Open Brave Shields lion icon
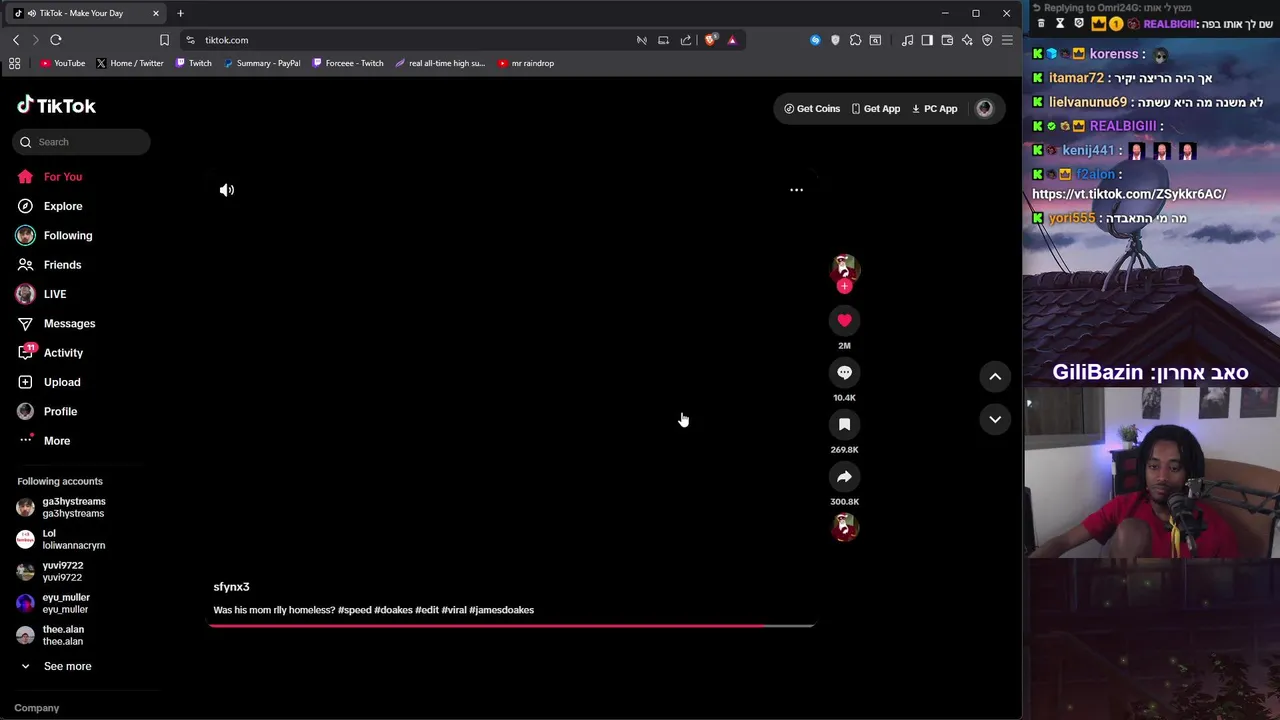The width and height of the screenshot is (1280, 720). (710, 40)
